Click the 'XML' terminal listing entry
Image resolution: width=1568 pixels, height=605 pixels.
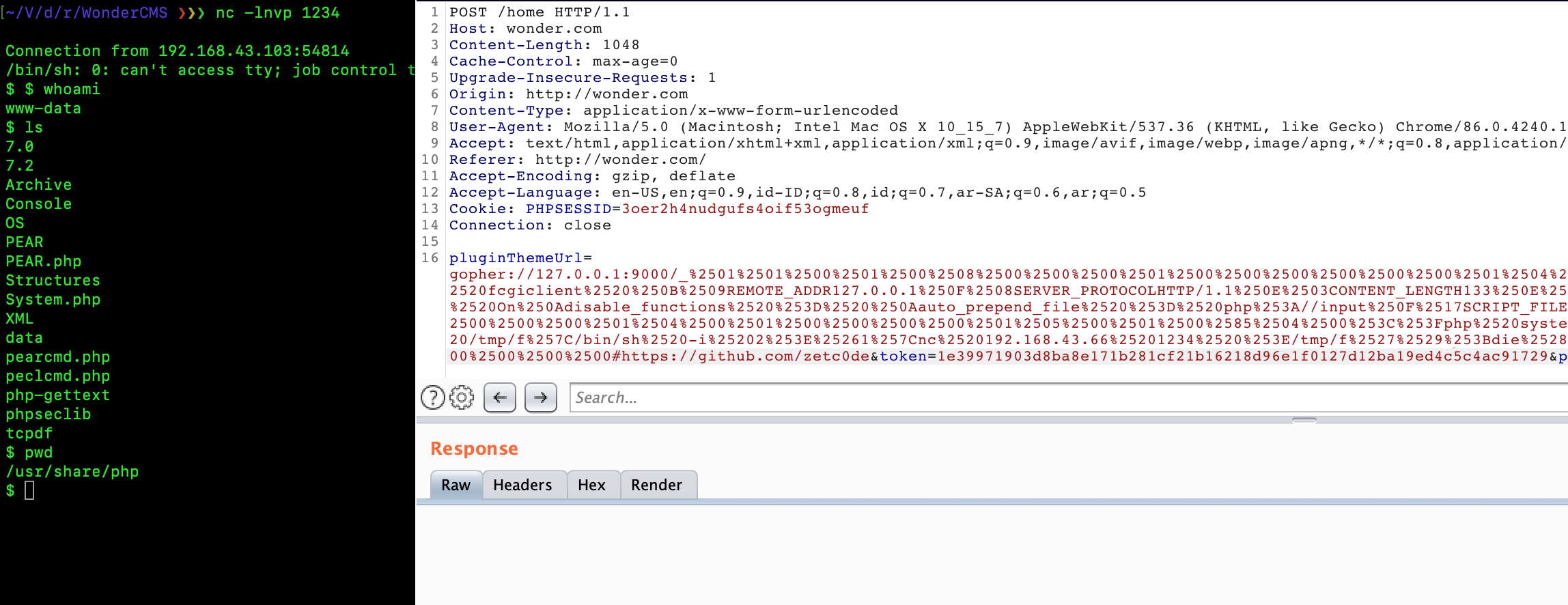click(20, 319)
